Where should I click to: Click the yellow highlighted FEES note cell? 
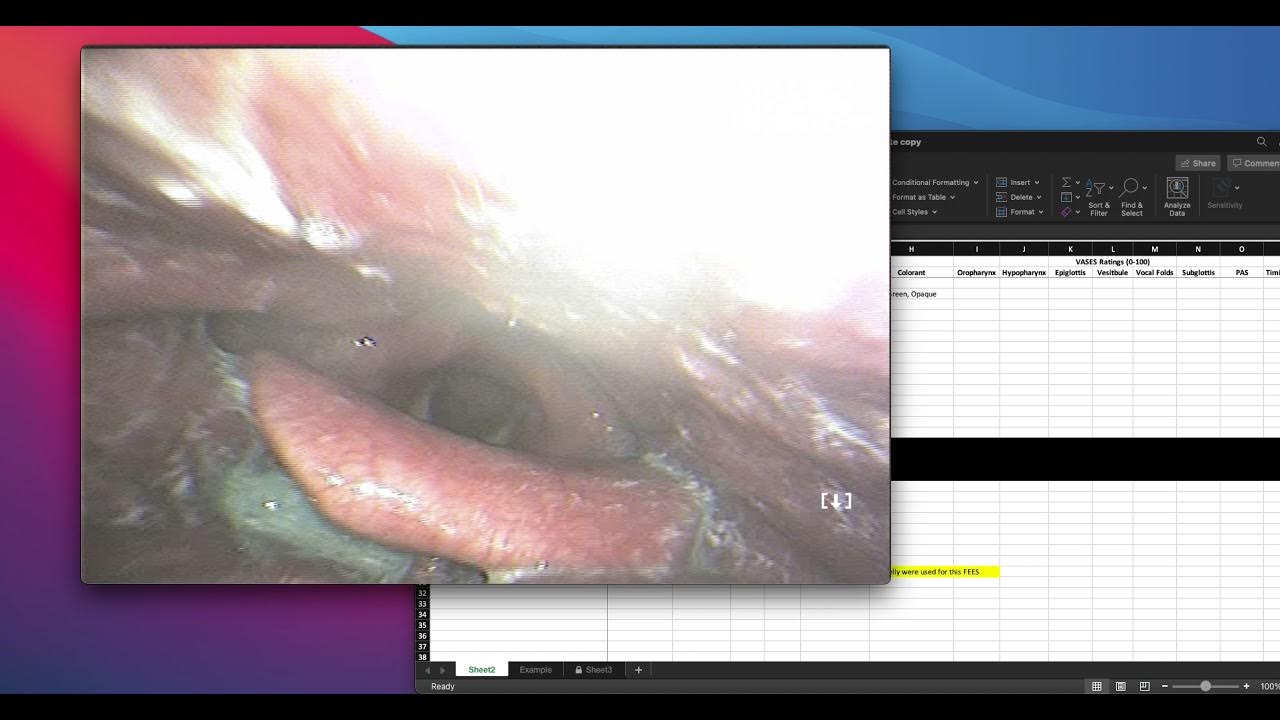944,572
